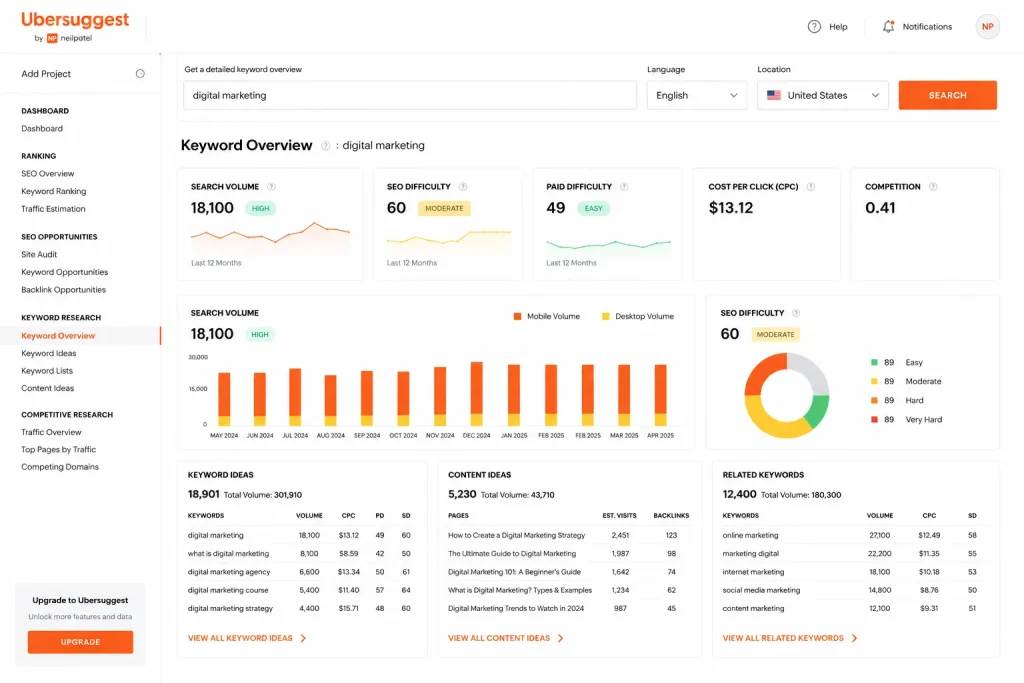
Task: Click info icon next to Paid Difficulty
Action: (624, 187)
